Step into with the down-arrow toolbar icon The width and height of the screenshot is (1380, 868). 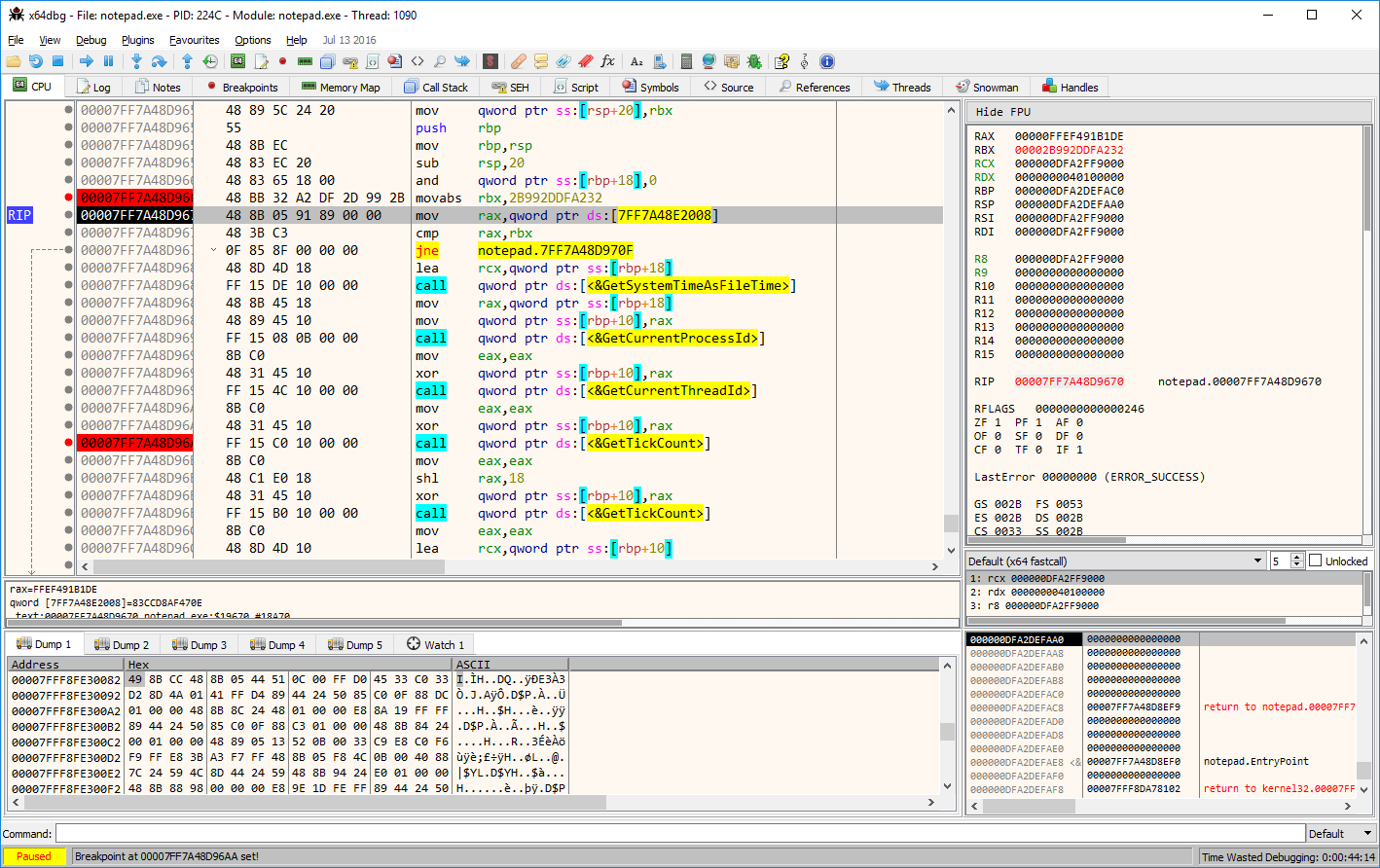pos(136,61)
